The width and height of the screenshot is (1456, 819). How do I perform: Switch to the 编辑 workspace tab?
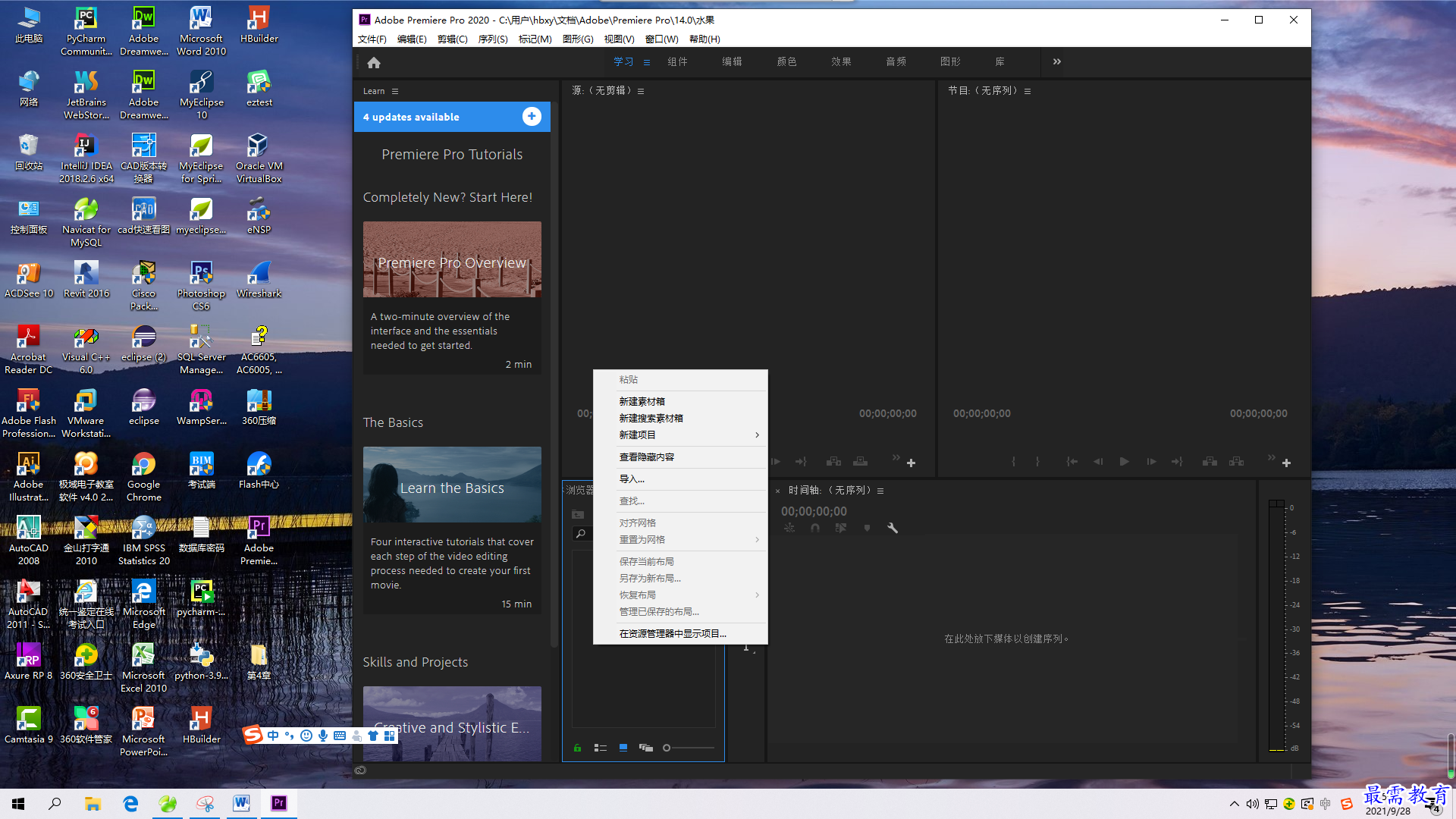[x=732, y=62]
